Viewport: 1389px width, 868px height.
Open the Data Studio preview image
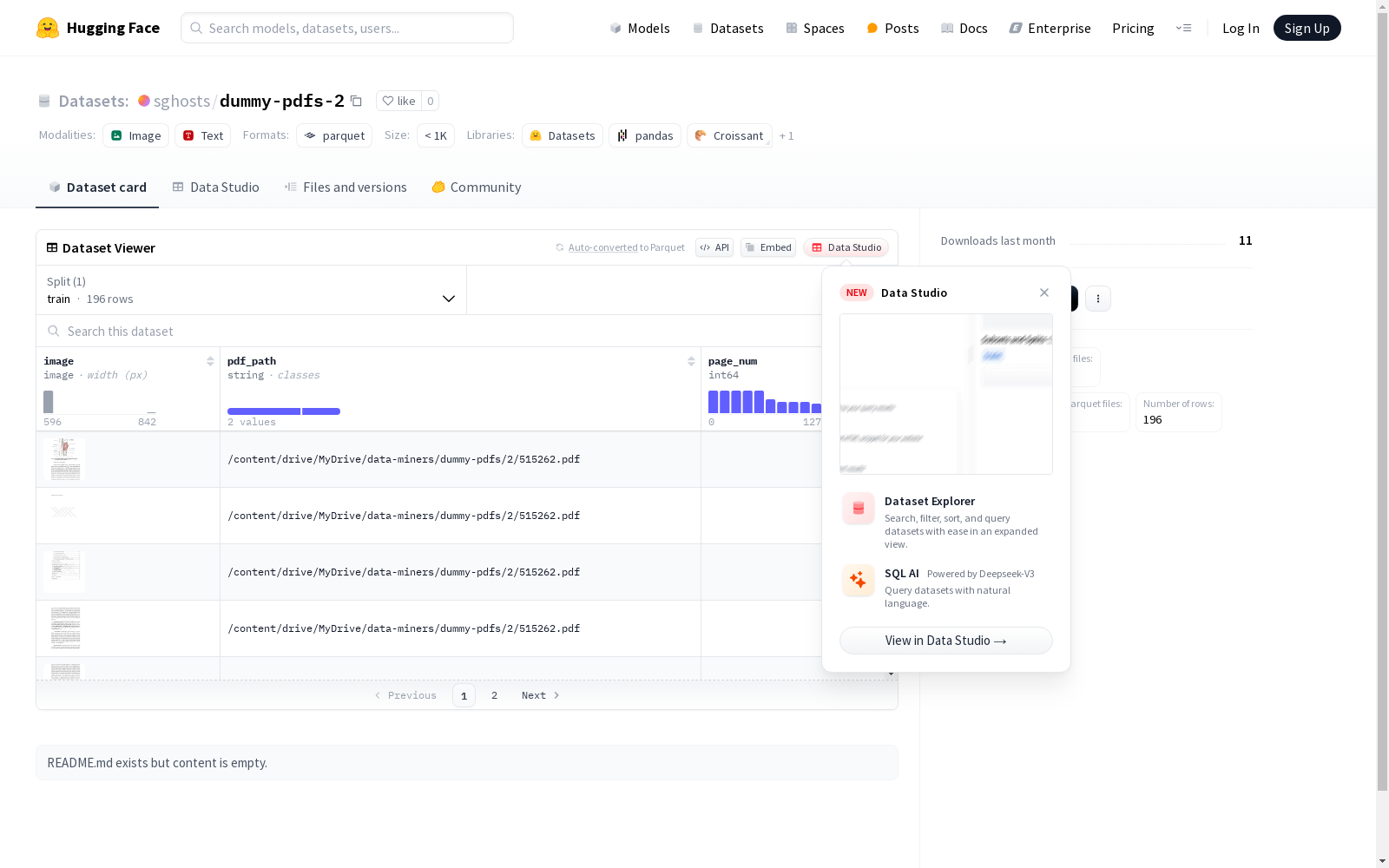point(946,394)
